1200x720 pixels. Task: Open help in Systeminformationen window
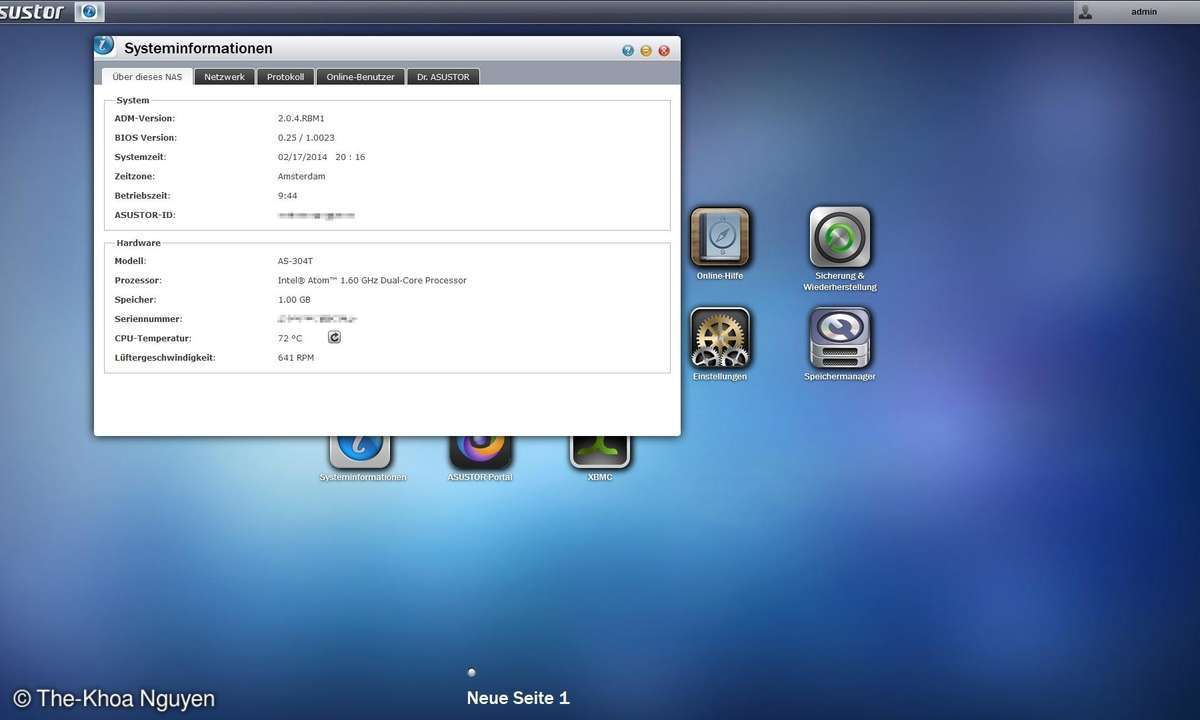tap(628, 50)
